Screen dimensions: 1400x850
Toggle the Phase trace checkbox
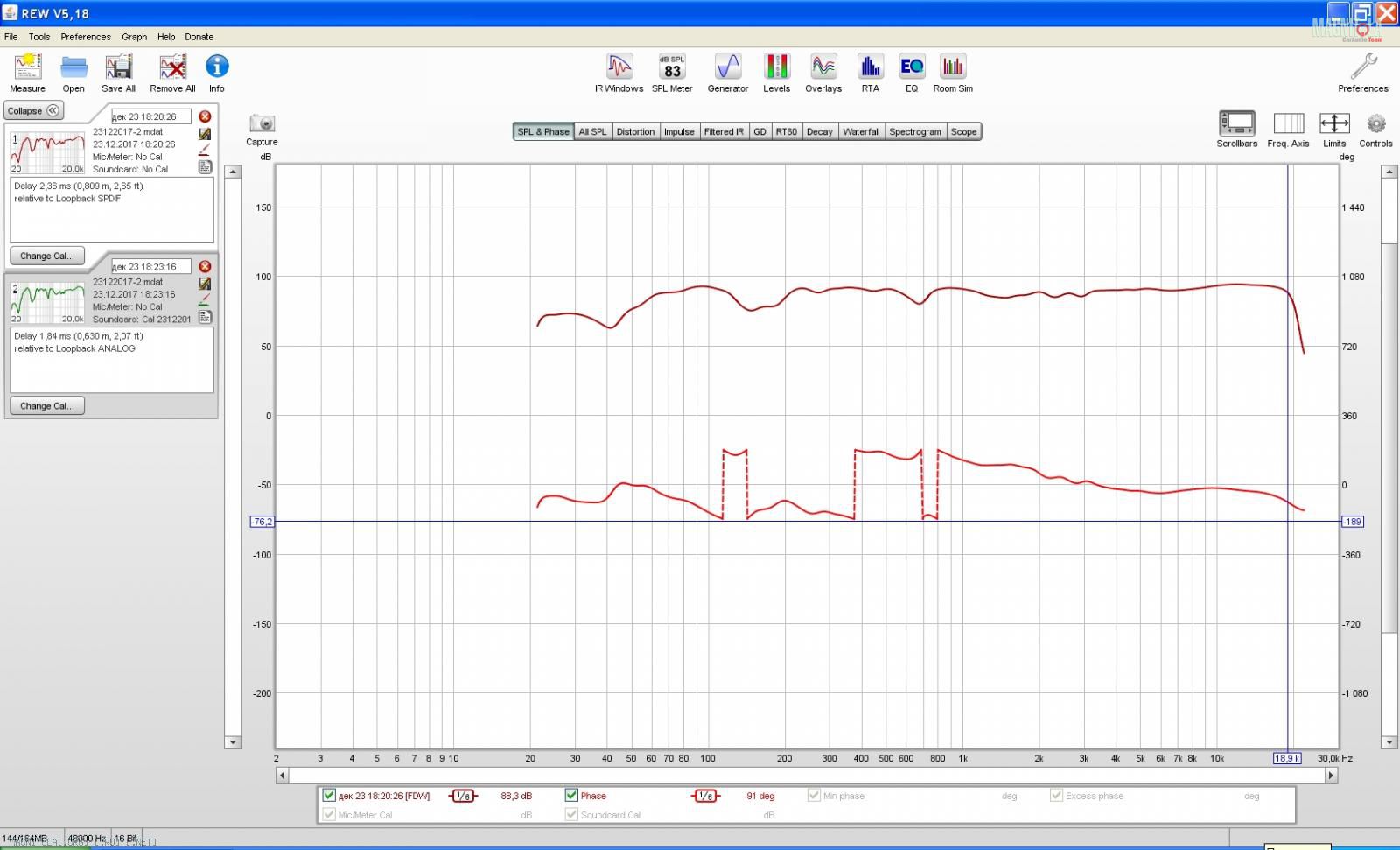(571, 795)
